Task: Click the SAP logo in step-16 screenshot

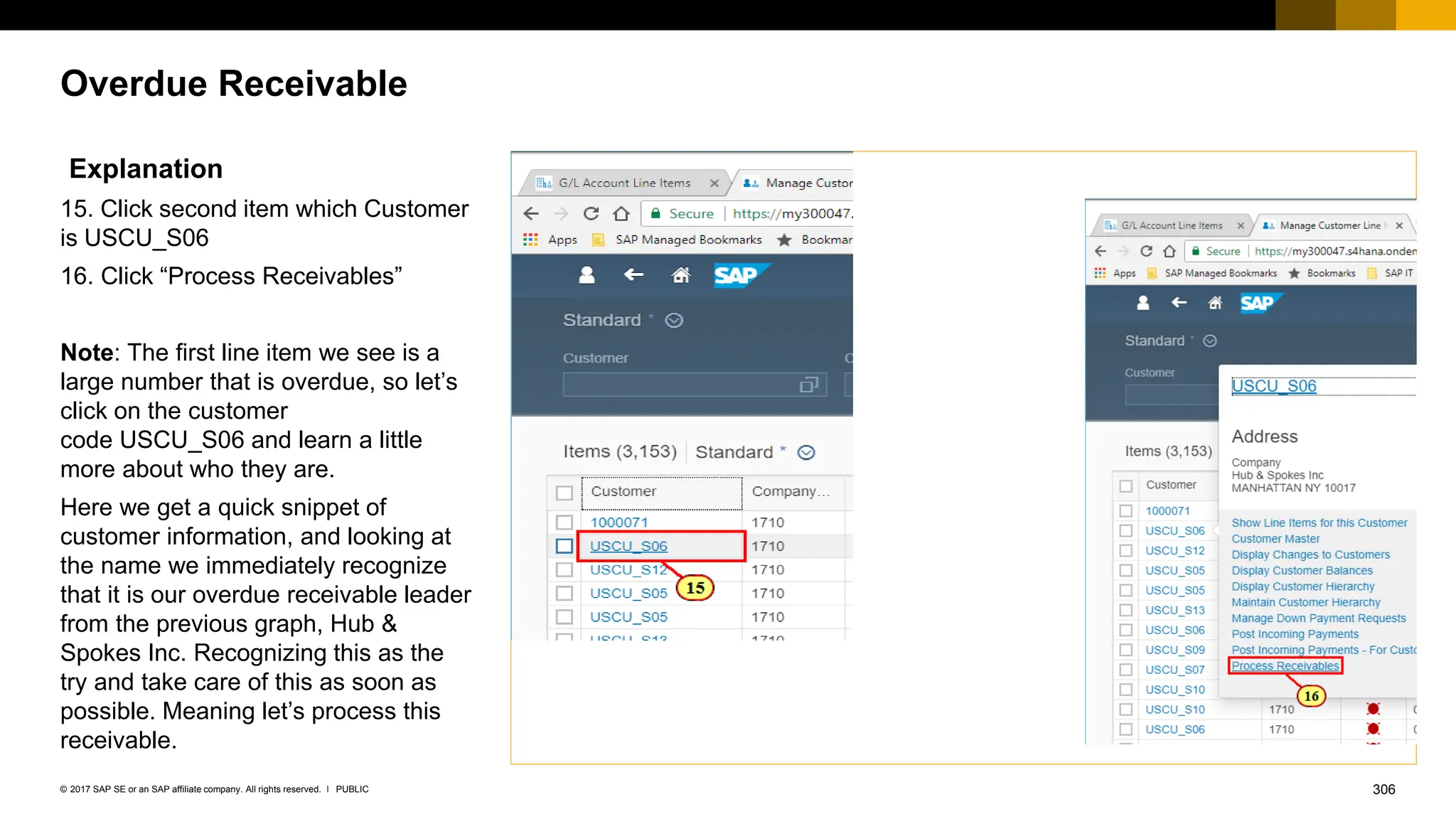Action: click(x=1261, y=303)
